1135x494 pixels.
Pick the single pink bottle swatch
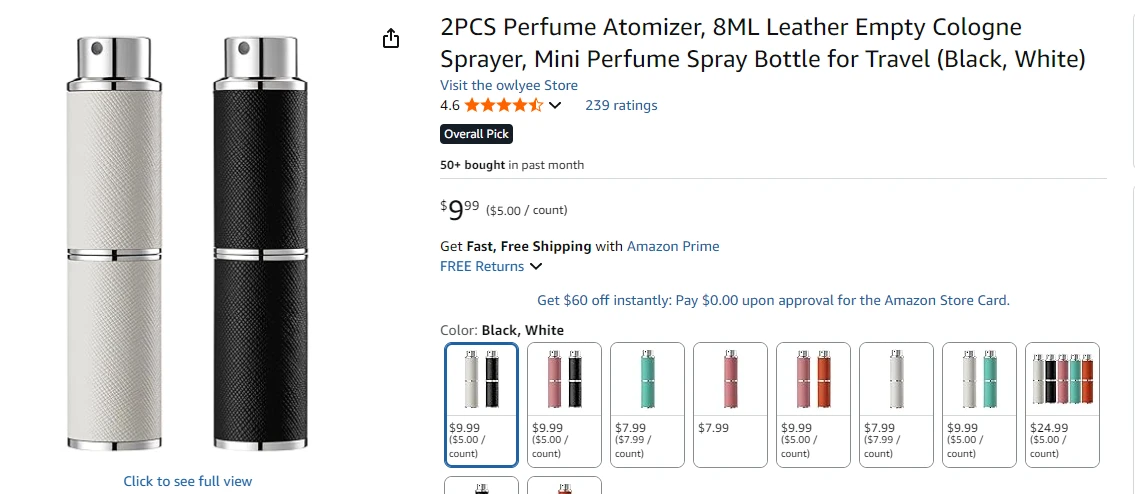click(730, 404)
